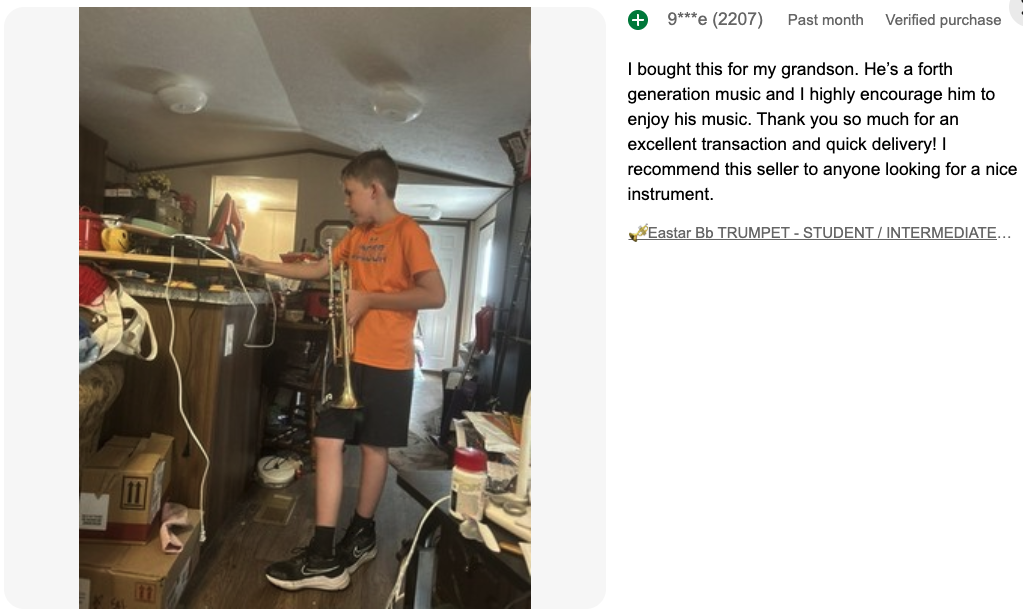Click the trumpet emoji before the item title
1023x614 pixels.
point(637,233)
